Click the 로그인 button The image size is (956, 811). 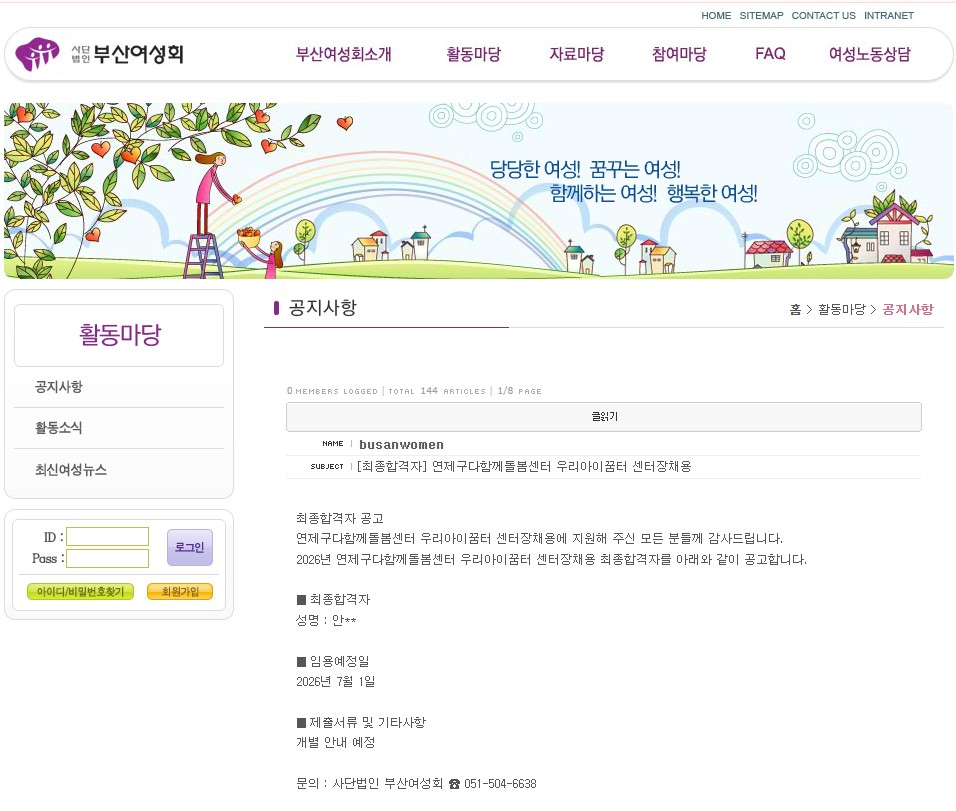pos(190,548)
